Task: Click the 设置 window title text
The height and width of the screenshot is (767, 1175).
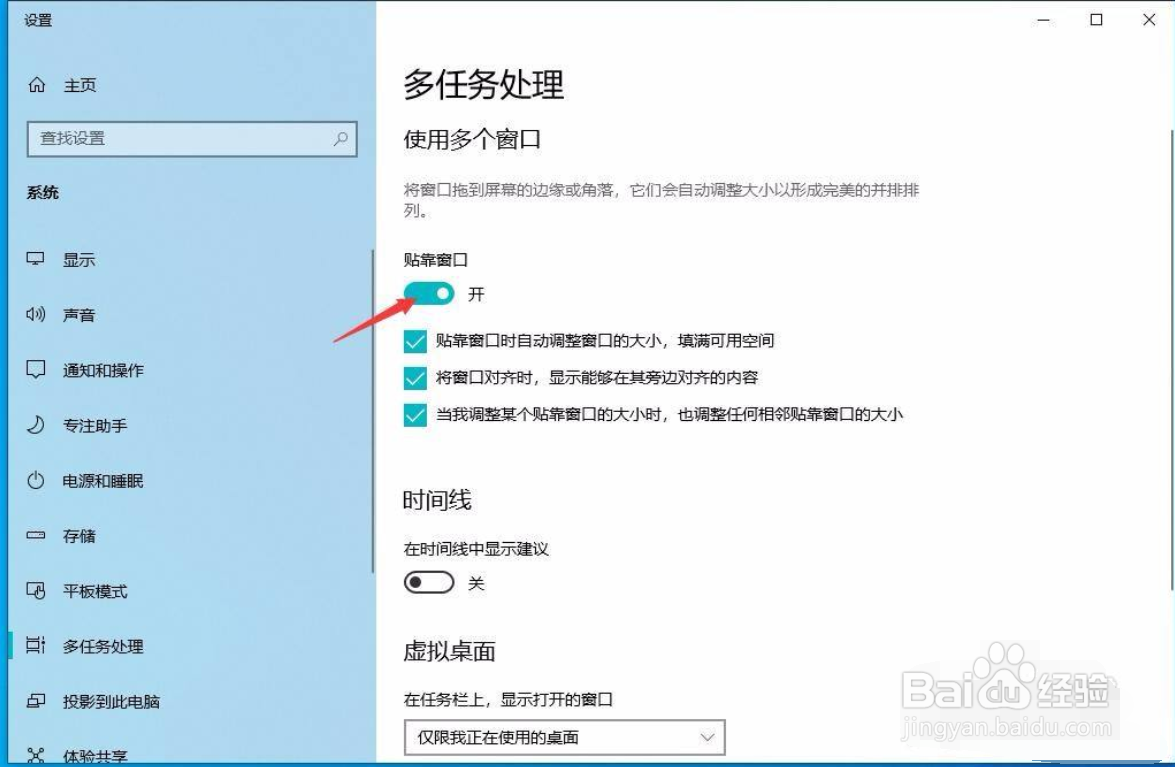Action: click(x=38, y=20)
